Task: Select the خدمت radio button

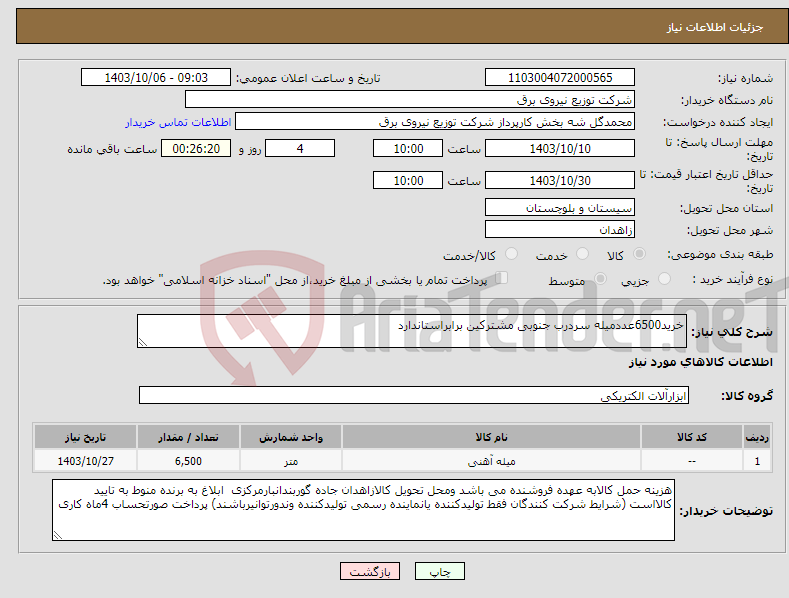Action: point(582,254)
